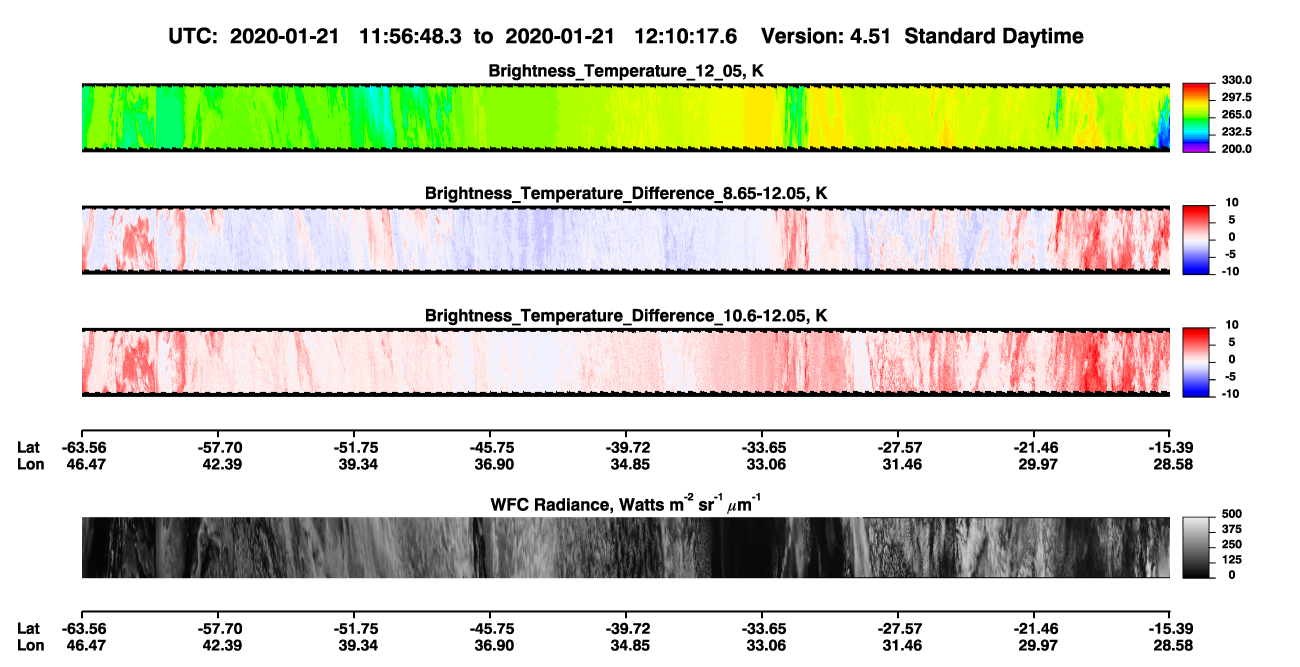Click the 10 tick on the 8.65-12.05 colorbar
The image size is (1300, 667).
pyautogui.click(x=1233, y=202)
